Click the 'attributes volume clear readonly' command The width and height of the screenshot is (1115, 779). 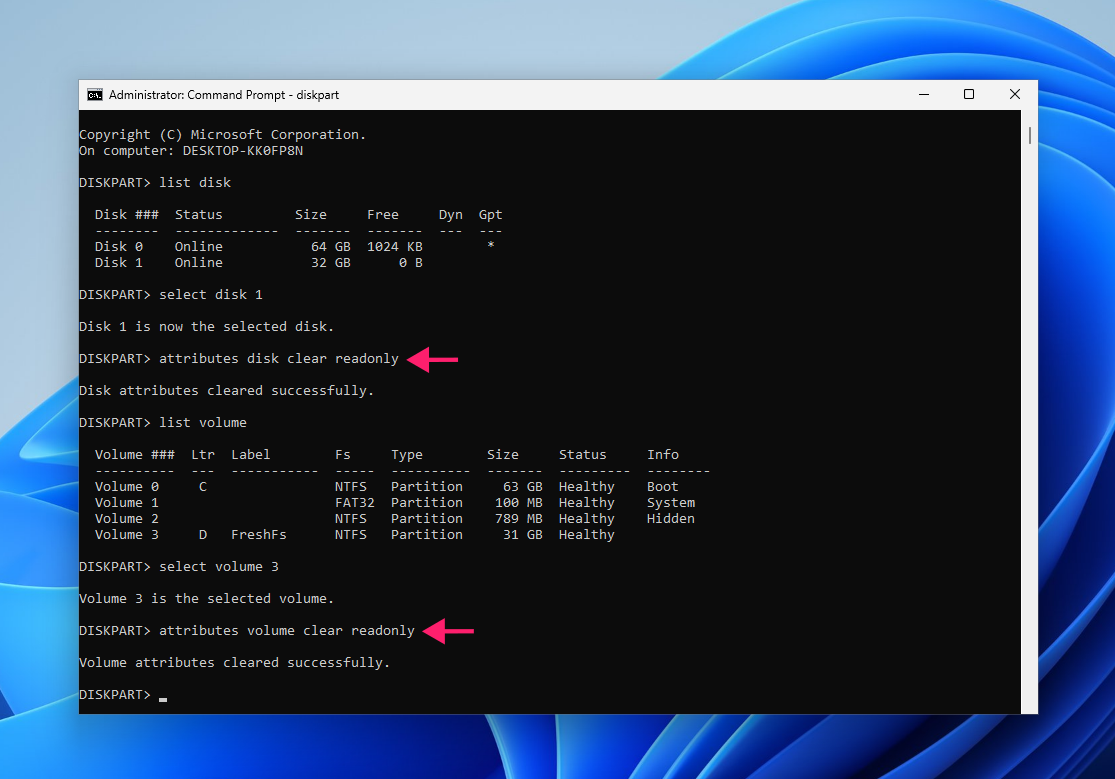point(287,631)
